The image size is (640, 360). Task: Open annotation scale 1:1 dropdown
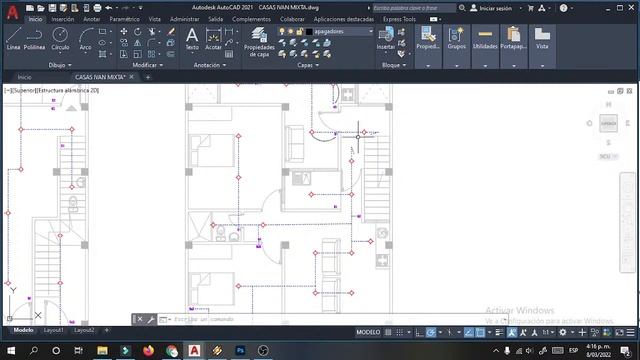[548, 333]
